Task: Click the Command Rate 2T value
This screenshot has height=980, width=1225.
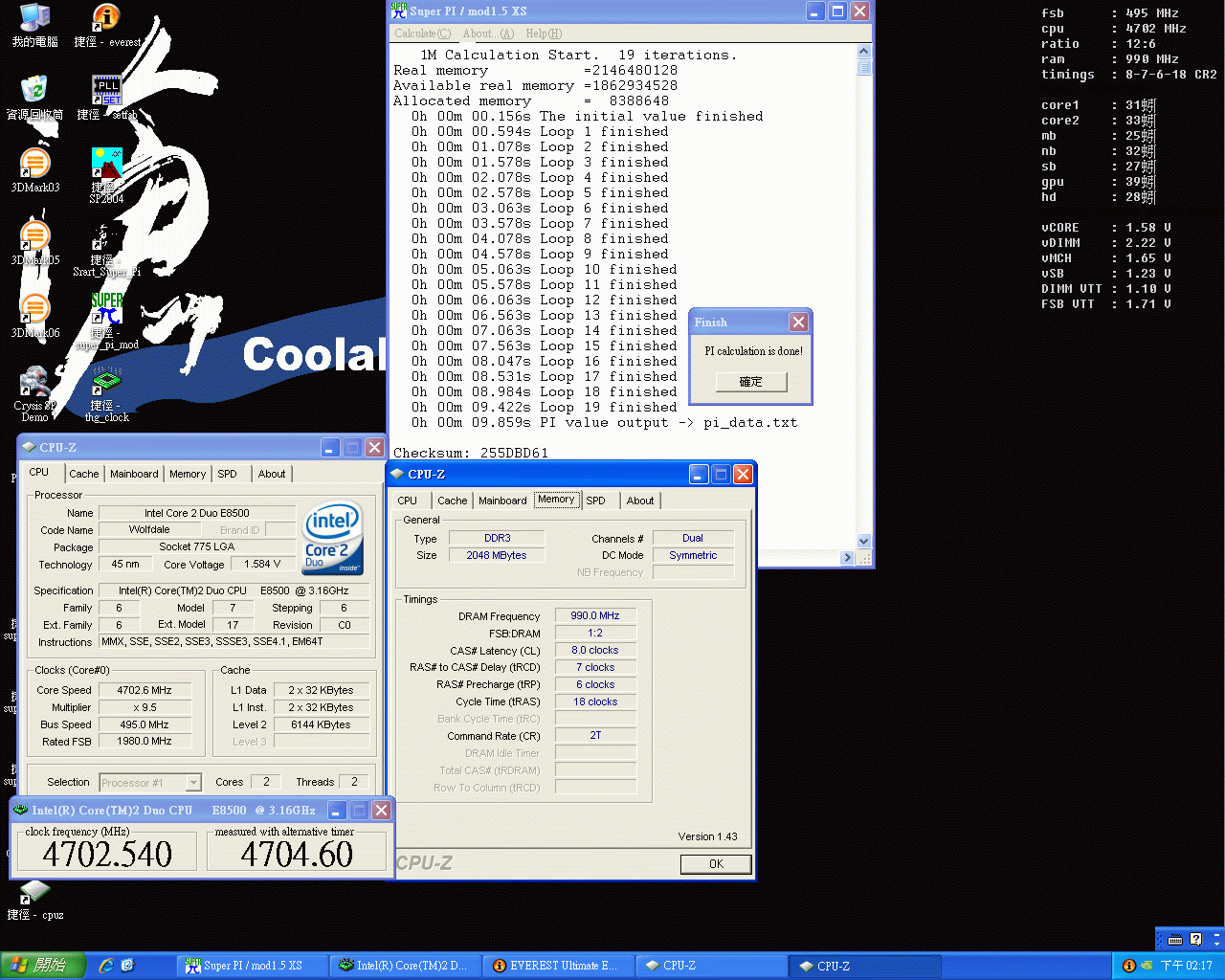Action: (x=595, y=735)
